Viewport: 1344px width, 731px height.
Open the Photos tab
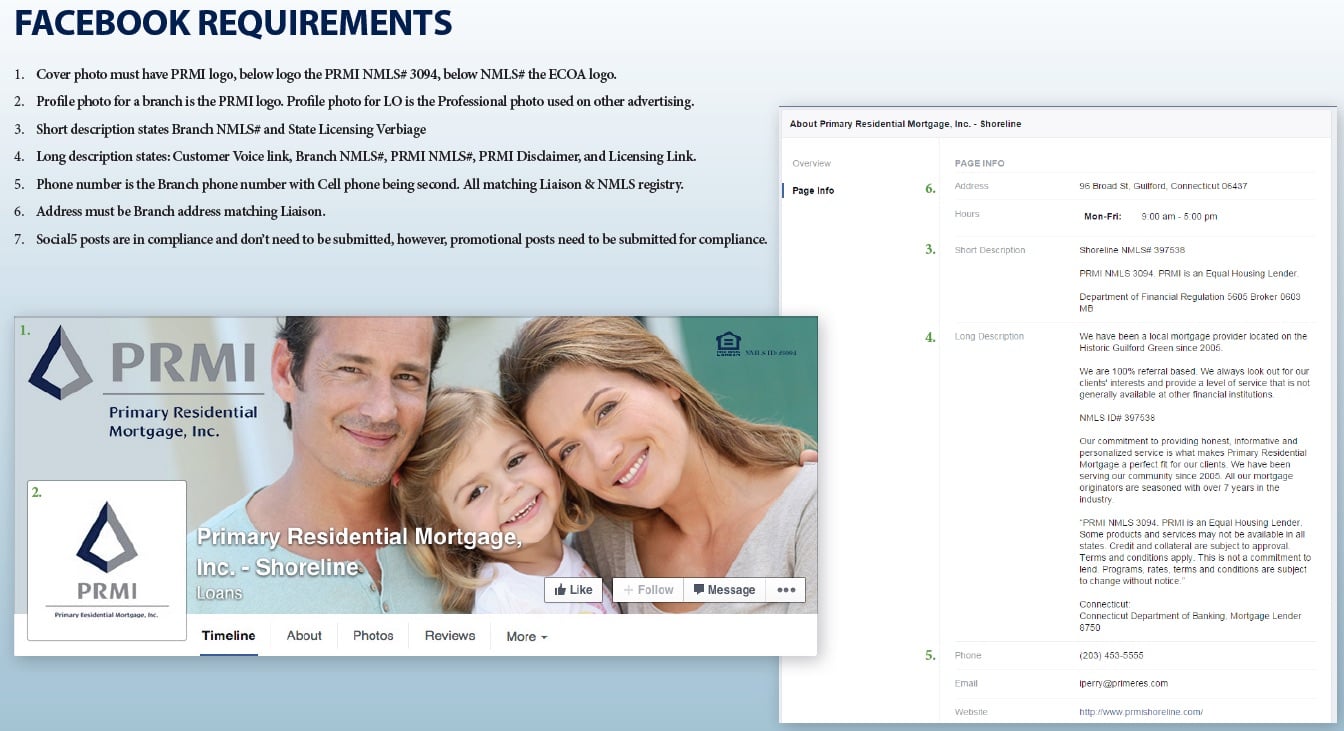tap(373, 636)
